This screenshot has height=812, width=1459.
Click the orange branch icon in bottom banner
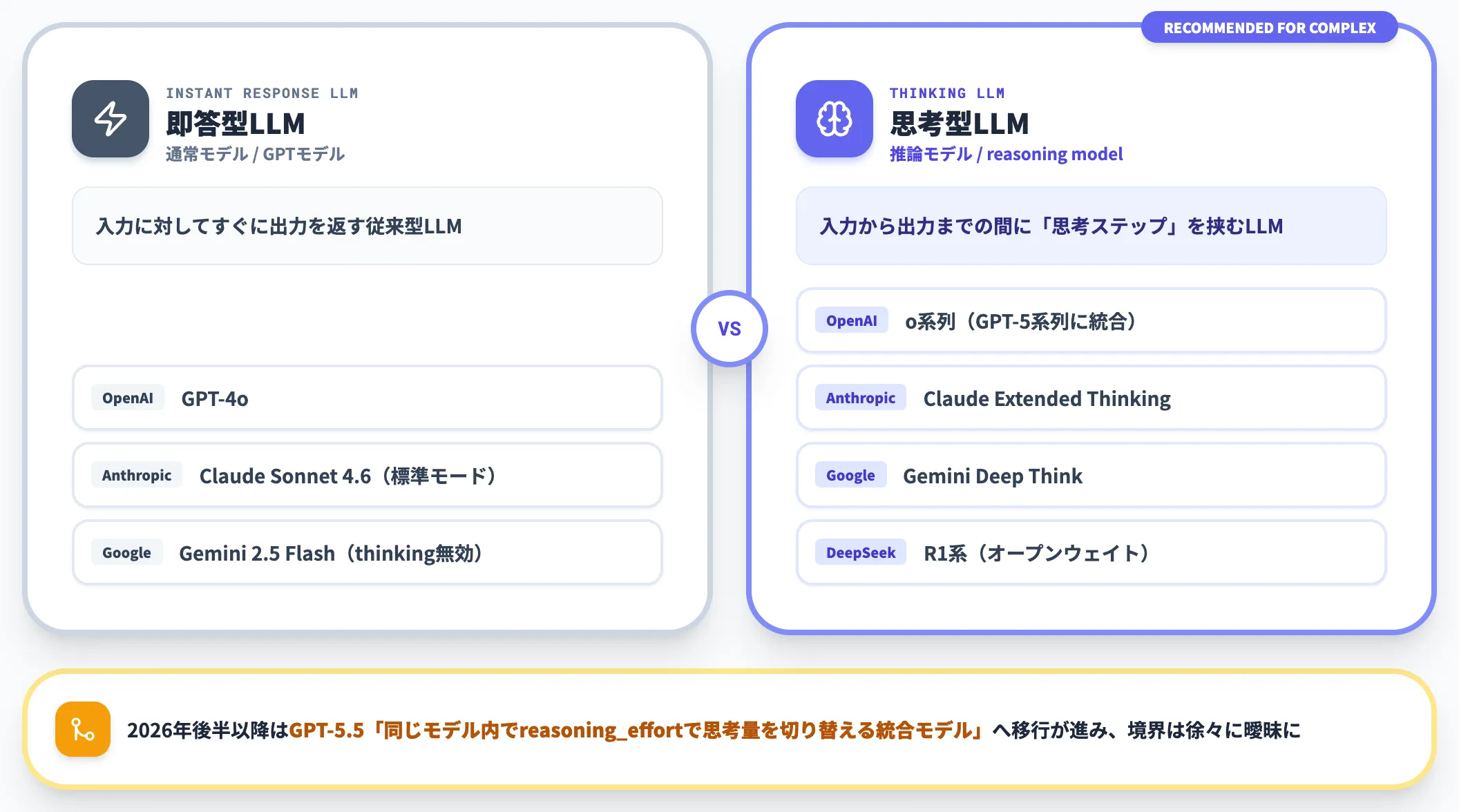(x=83, y=729)
